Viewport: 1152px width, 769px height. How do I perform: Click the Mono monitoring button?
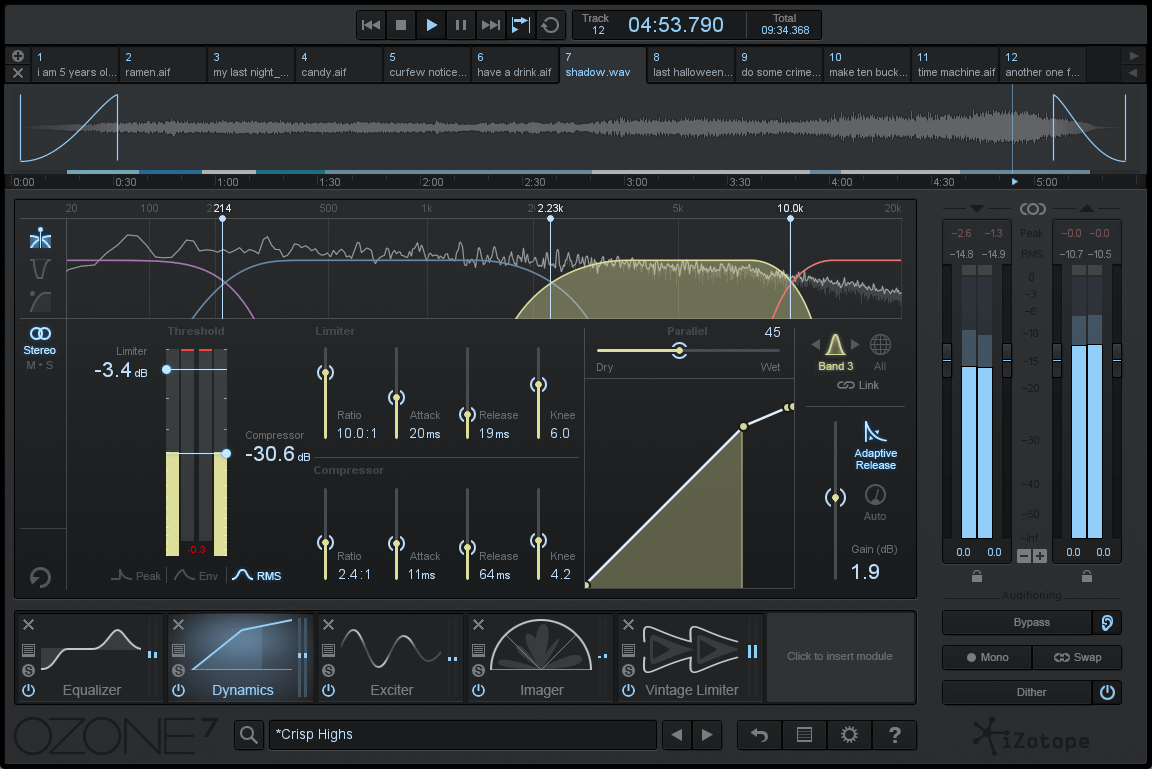[x=987, y=657]
